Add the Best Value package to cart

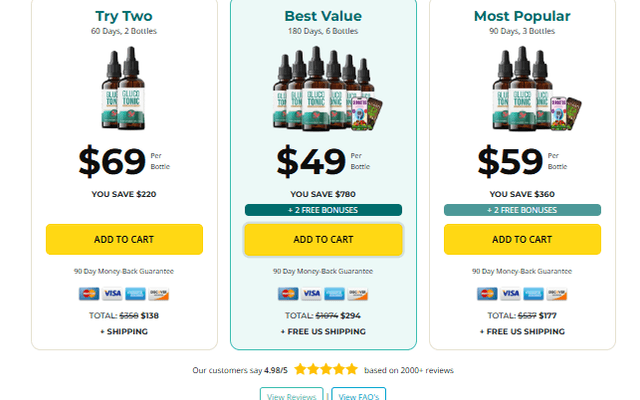pyautogui.click(x=323, y=239)
